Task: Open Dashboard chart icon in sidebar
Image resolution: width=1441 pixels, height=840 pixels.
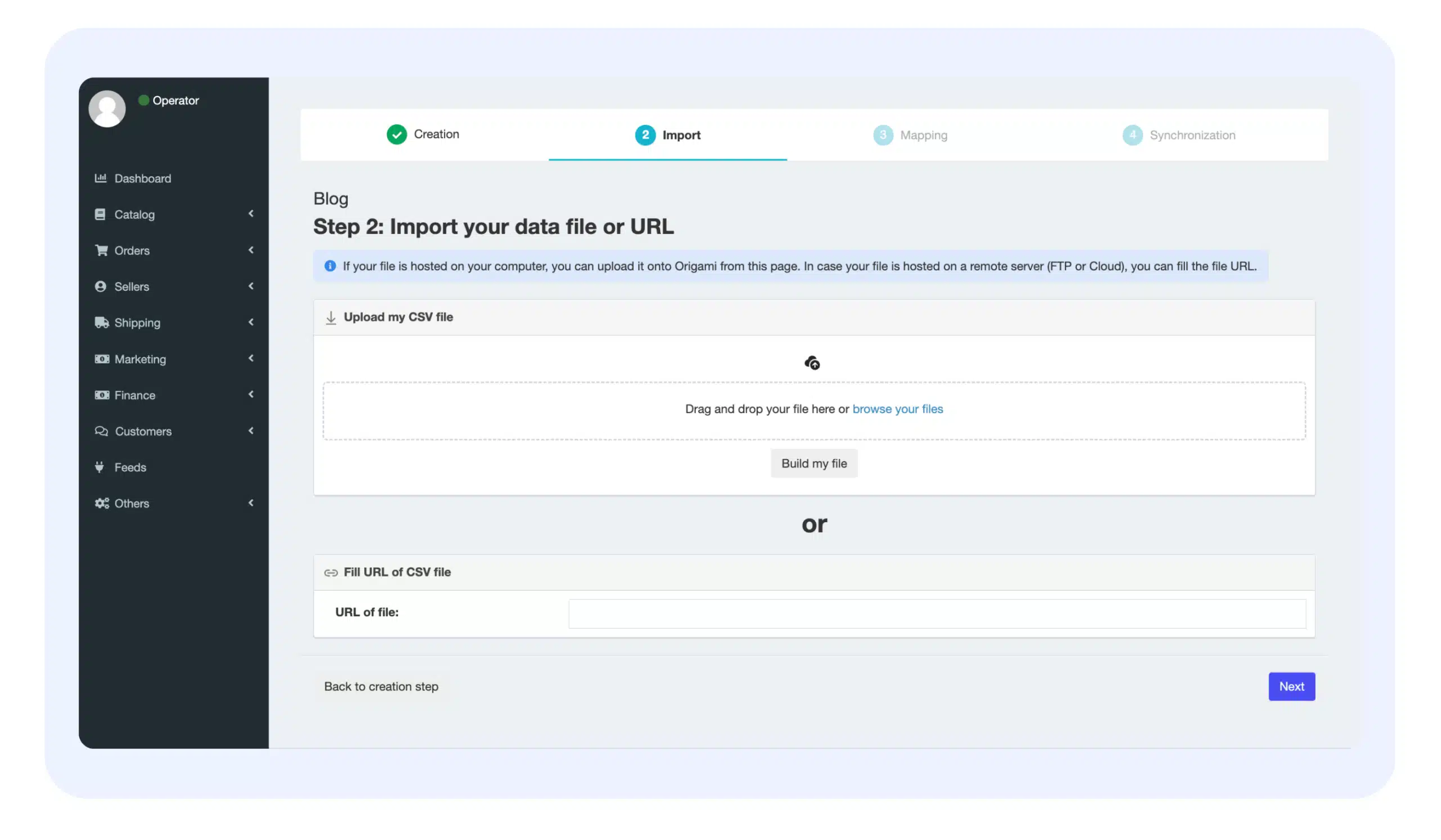Action: [x=101, y=178]
